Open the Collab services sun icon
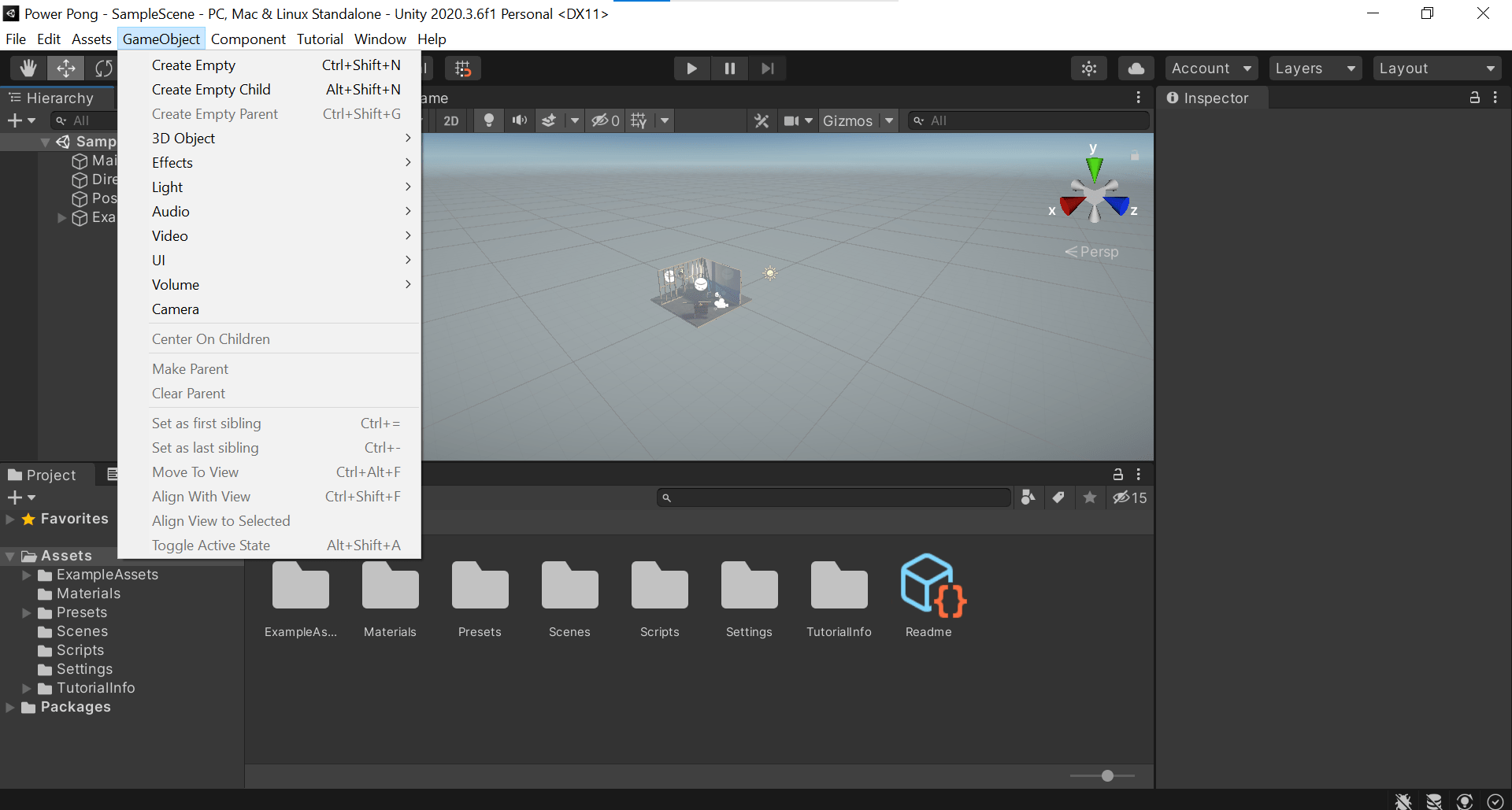The height and width of the screenshot is (810, 1512). (x=1089, y=68)
